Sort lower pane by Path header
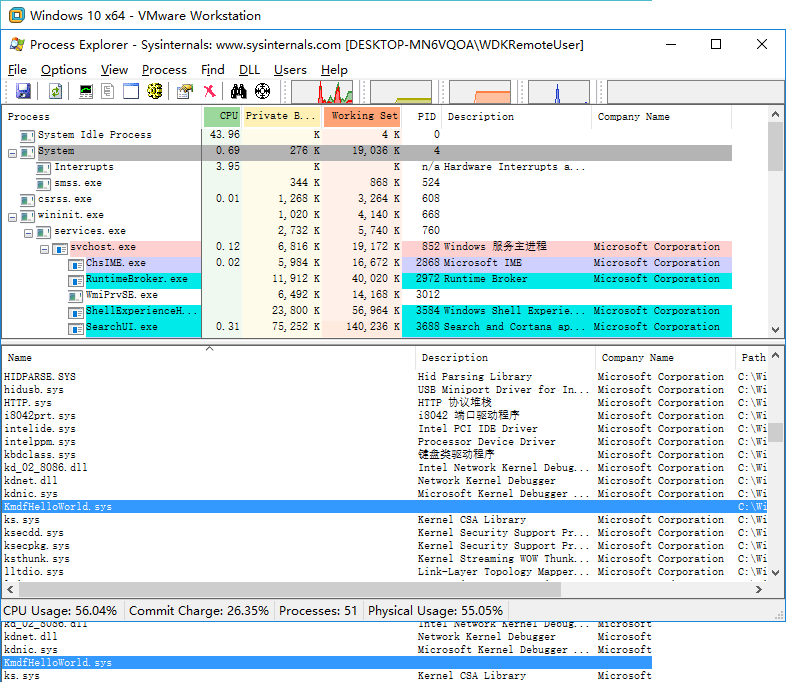 (752, 357)
